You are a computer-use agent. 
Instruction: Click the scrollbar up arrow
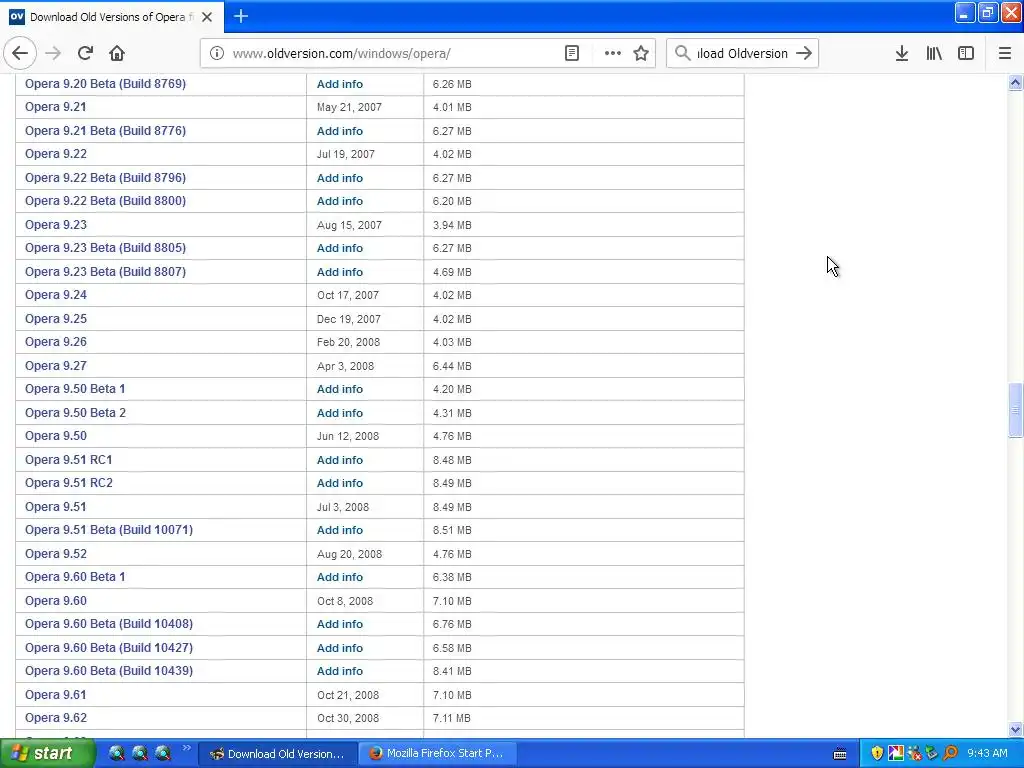click(x=1015, y=82)
